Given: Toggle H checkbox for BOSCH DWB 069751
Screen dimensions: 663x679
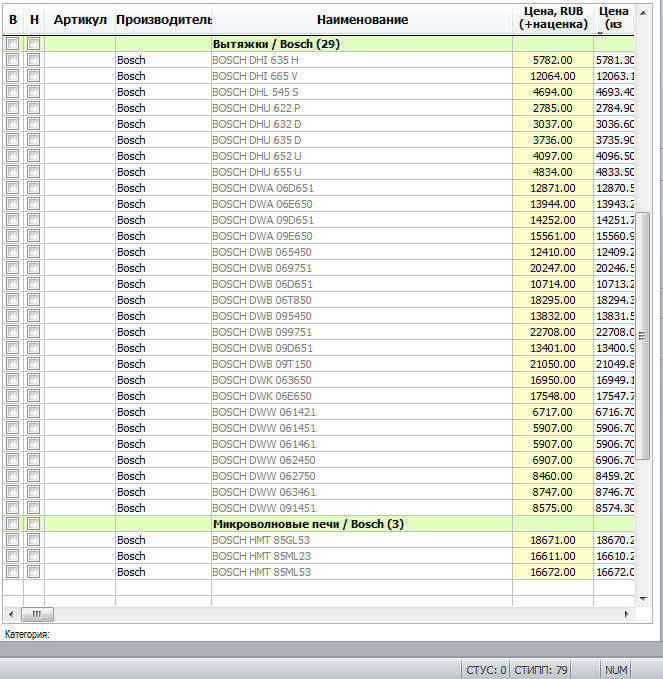Looking at the screenshot, I should [33, 268].
